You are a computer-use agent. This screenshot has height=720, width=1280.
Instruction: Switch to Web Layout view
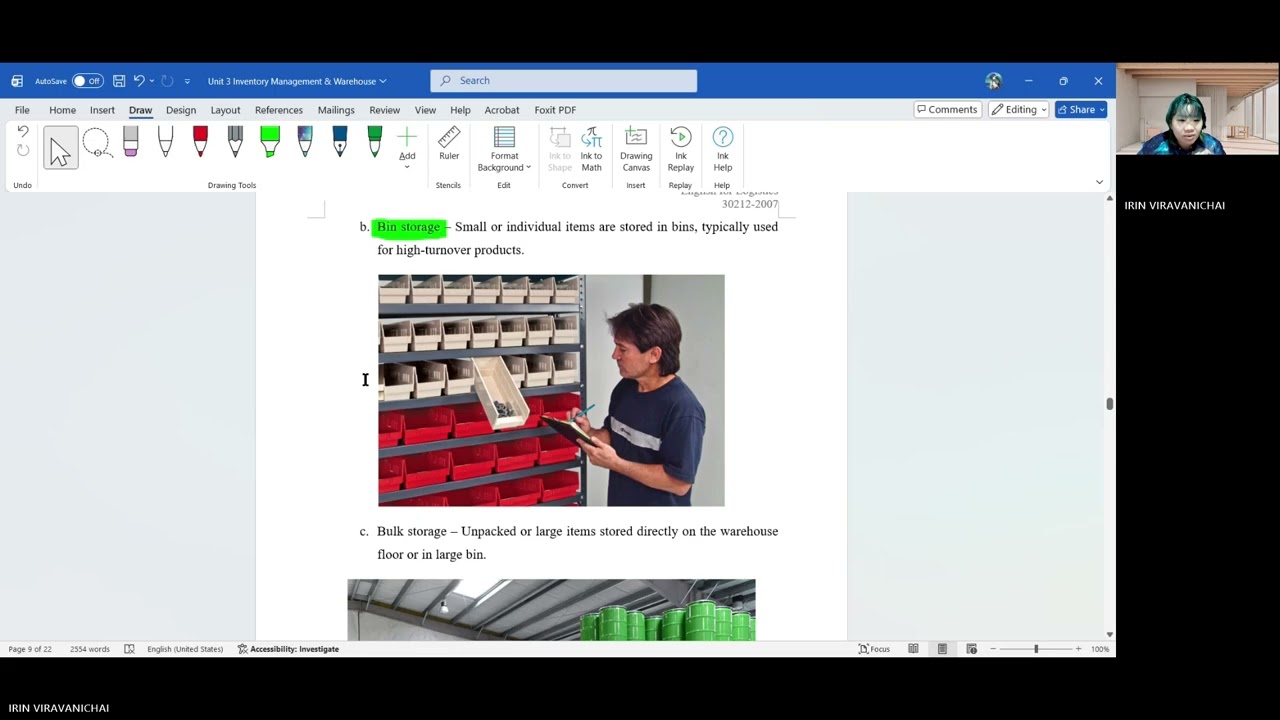(x=971, y=649)
